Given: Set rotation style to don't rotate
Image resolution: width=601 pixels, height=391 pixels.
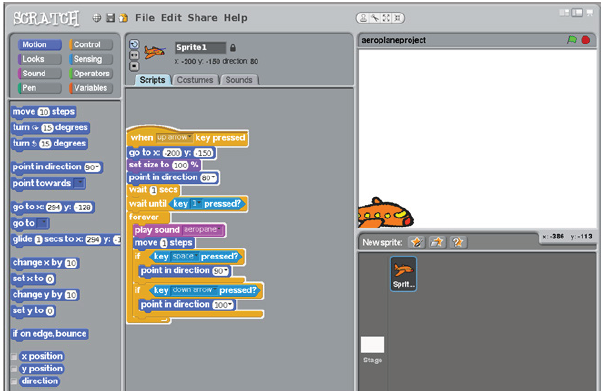Looking at the screenshot, I should pos(134,66).
